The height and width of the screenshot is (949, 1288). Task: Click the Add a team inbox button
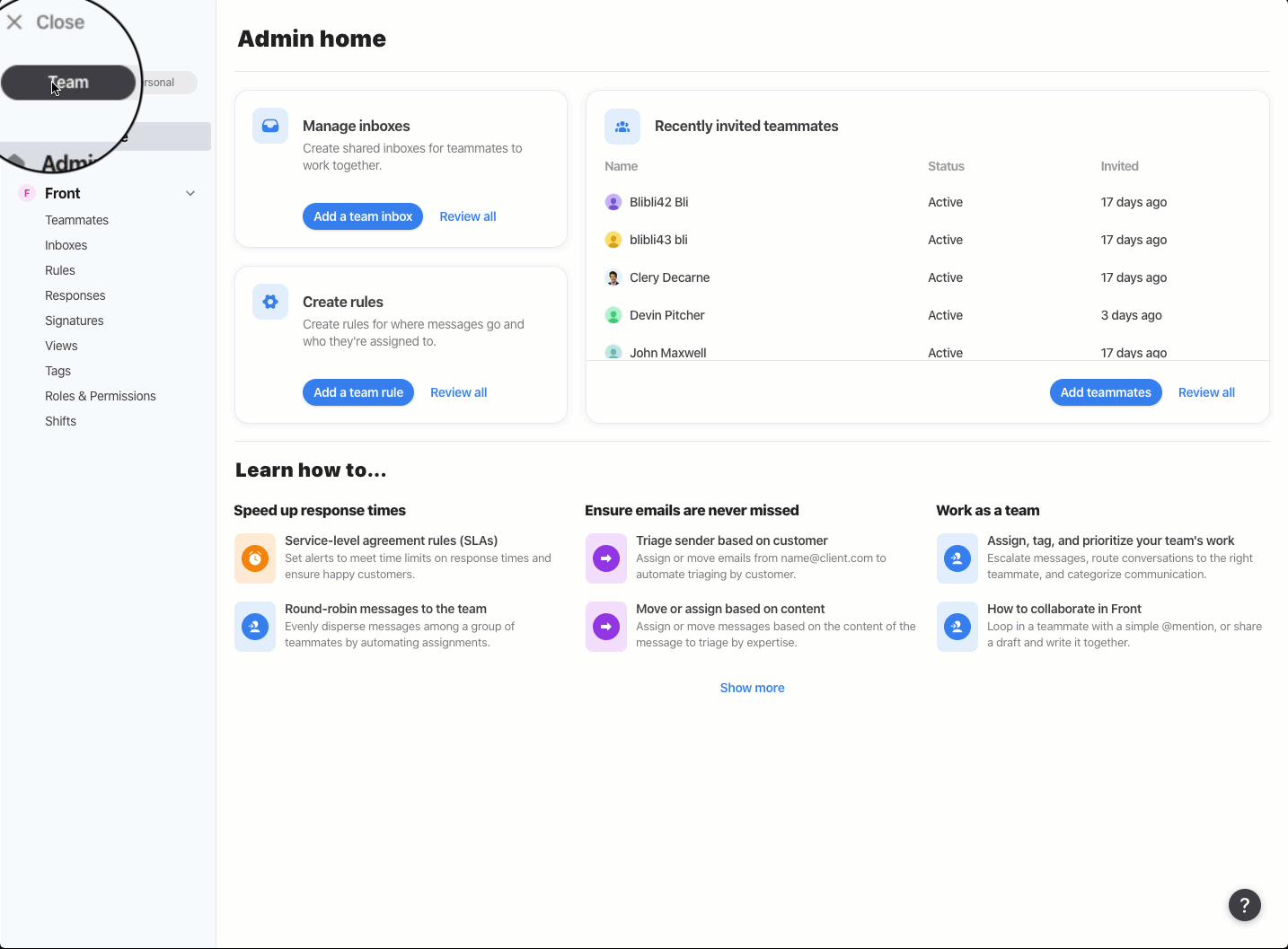click(363, 216)
